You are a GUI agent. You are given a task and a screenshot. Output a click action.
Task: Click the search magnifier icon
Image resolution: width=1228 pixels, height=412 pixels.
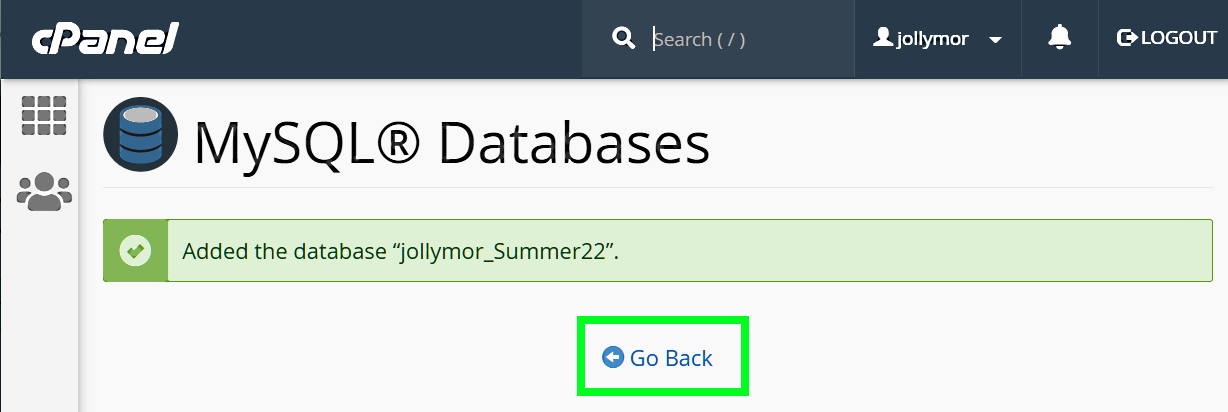click(x=624, y=39)
